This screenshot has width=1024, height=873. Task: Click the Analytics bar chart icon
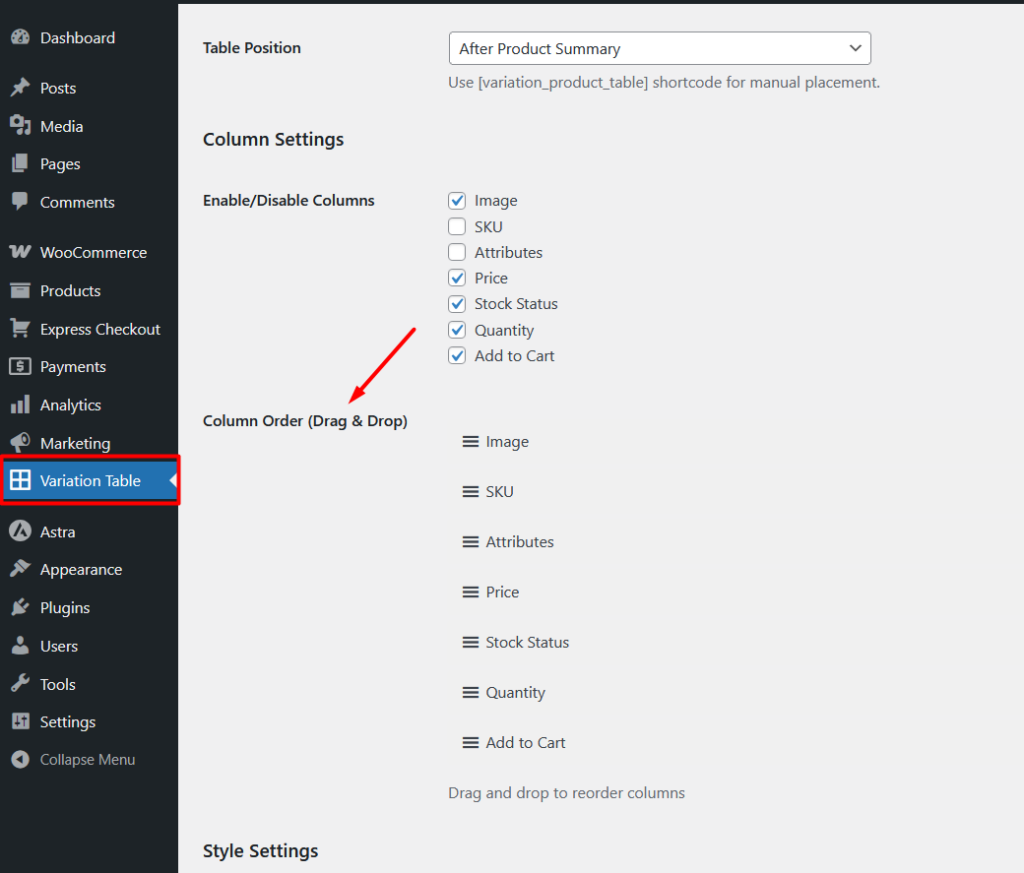[x=20, y=405]
